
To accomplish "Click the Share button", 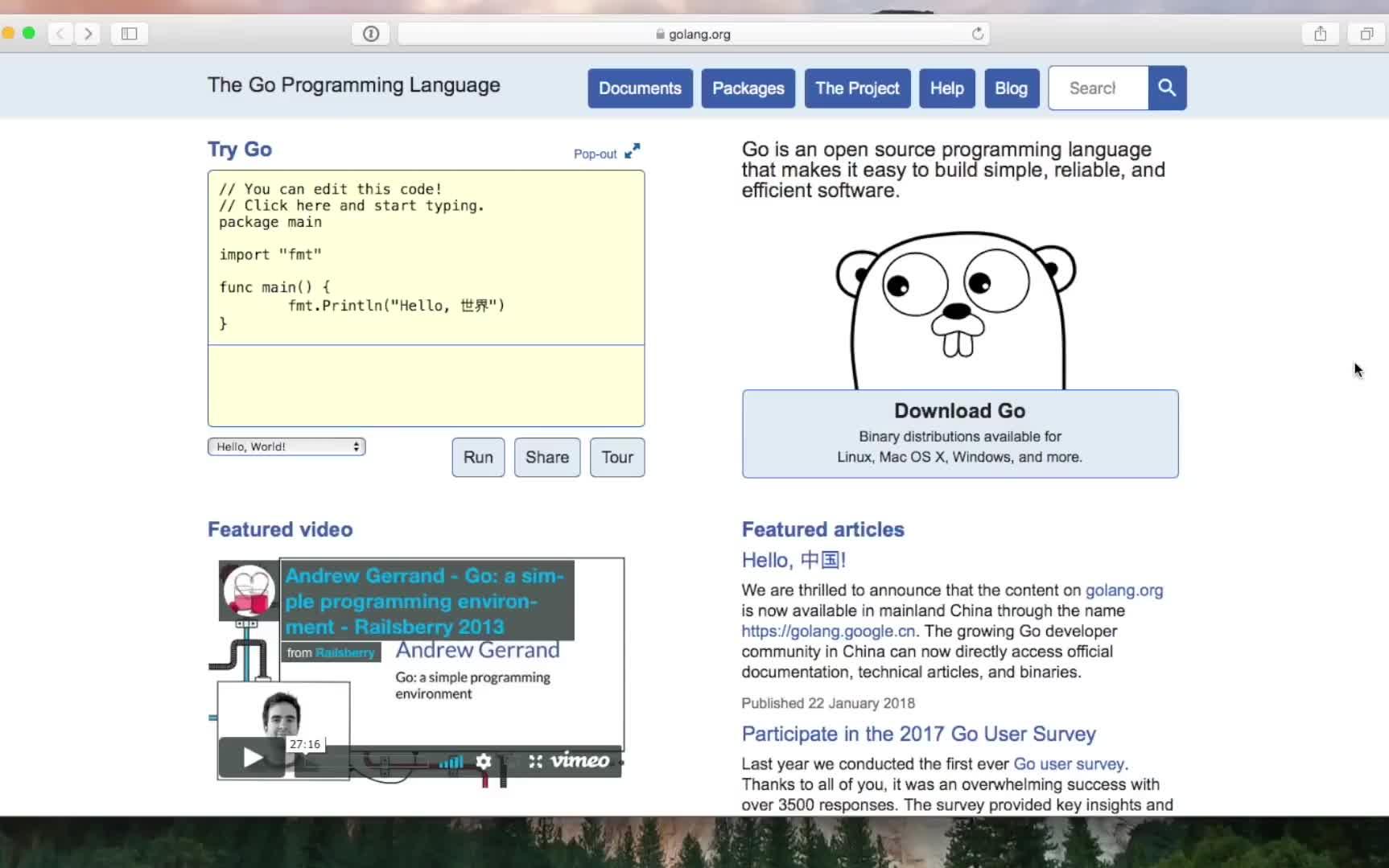I will (547, 457).
